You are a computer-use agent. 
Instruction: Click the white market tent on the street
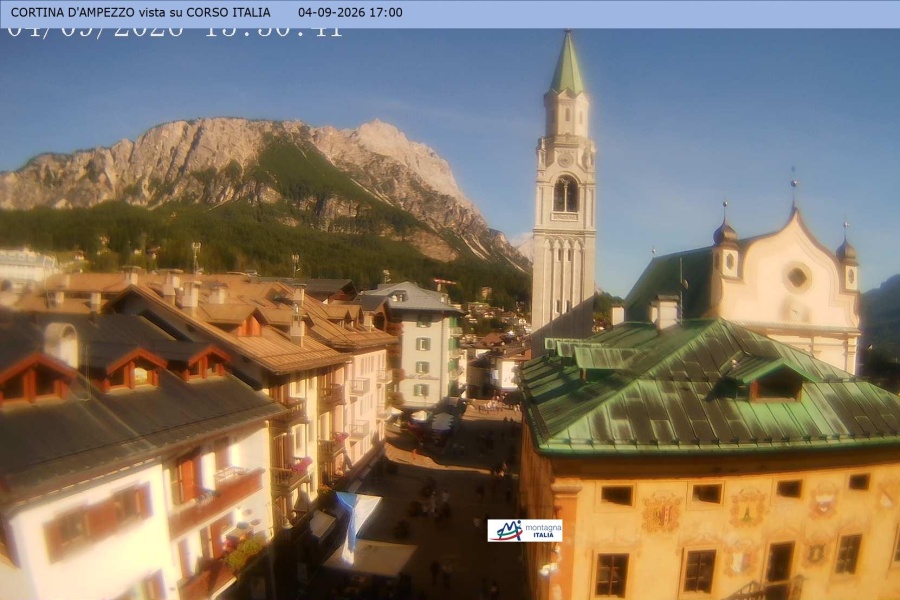[372, 558]
